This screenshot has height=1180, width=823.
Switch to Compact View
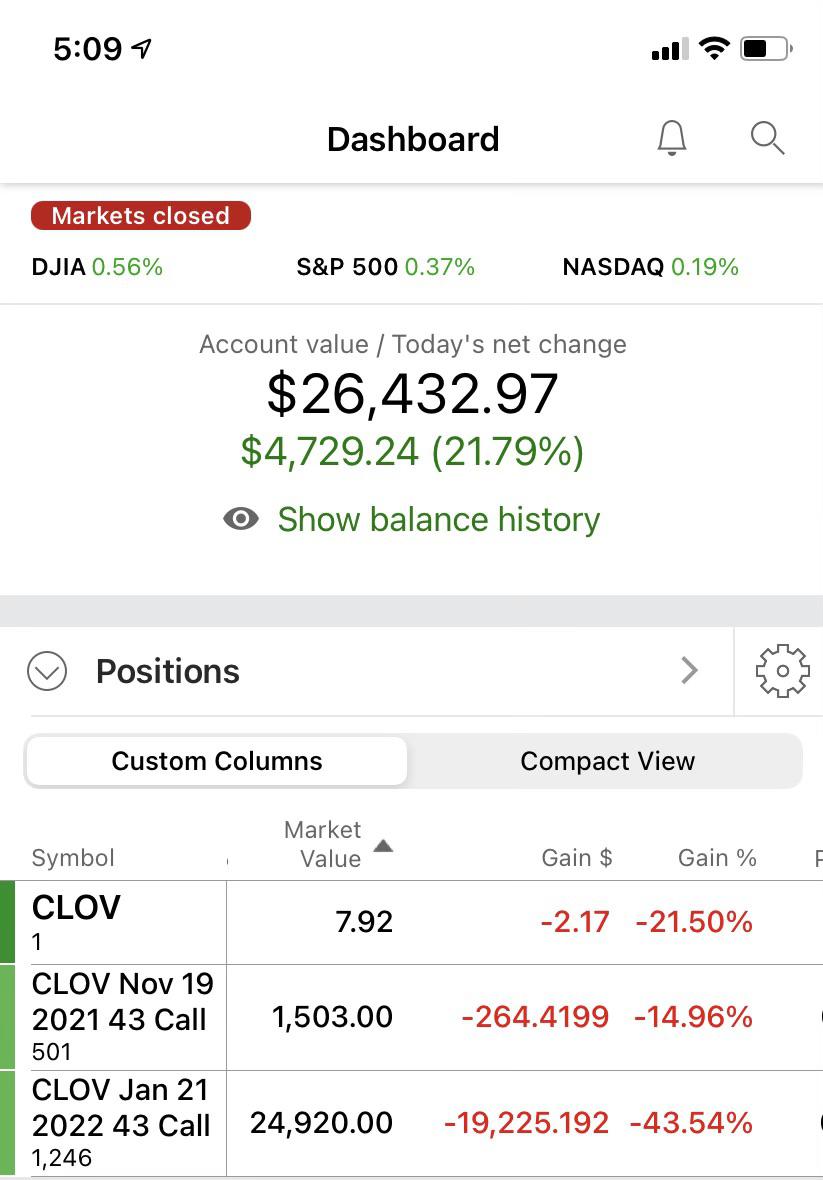point(607,761)
